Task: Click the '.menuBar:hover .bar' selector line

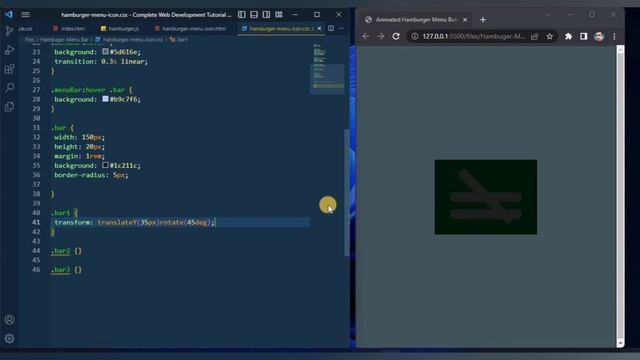Action: point(92,90)
